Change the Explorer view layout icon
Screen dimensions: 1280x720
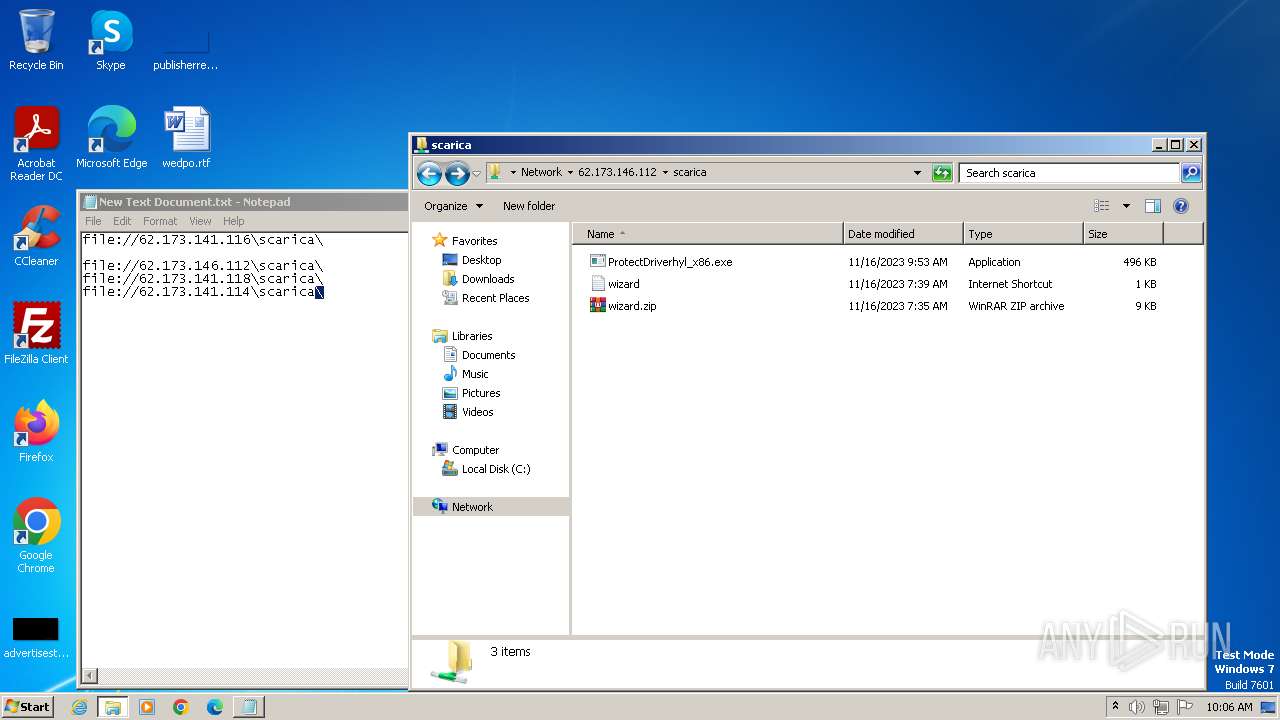click(x=1102, y=206)
